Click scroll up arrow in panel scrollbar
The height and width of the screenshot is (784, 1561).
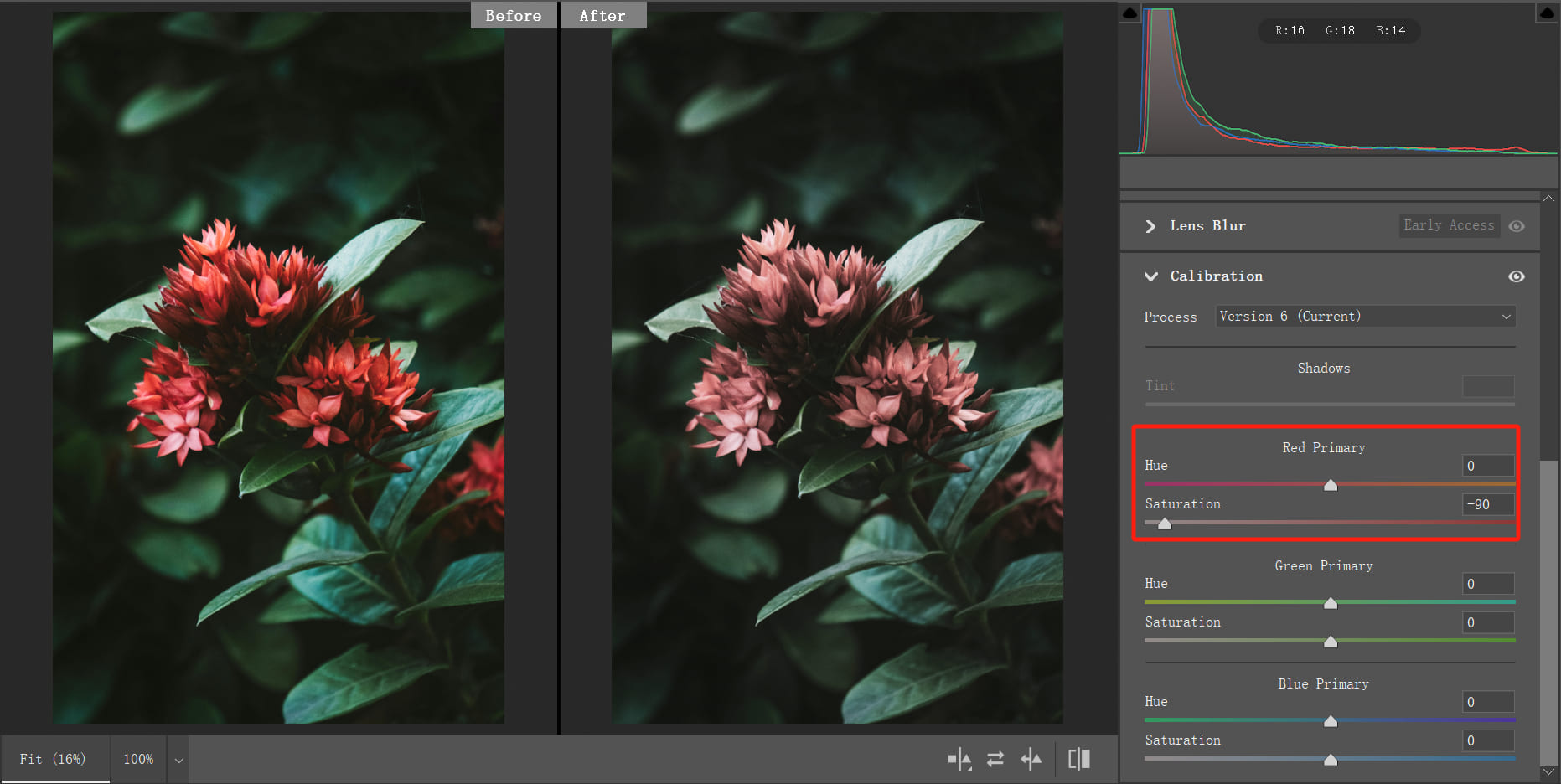point(1549,199)
